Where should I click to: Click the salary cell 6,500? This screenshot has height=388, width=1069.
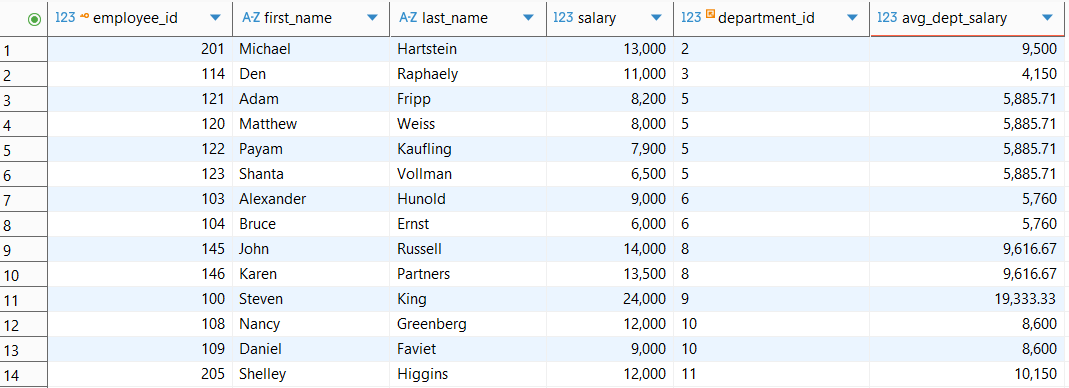(610, 174)
